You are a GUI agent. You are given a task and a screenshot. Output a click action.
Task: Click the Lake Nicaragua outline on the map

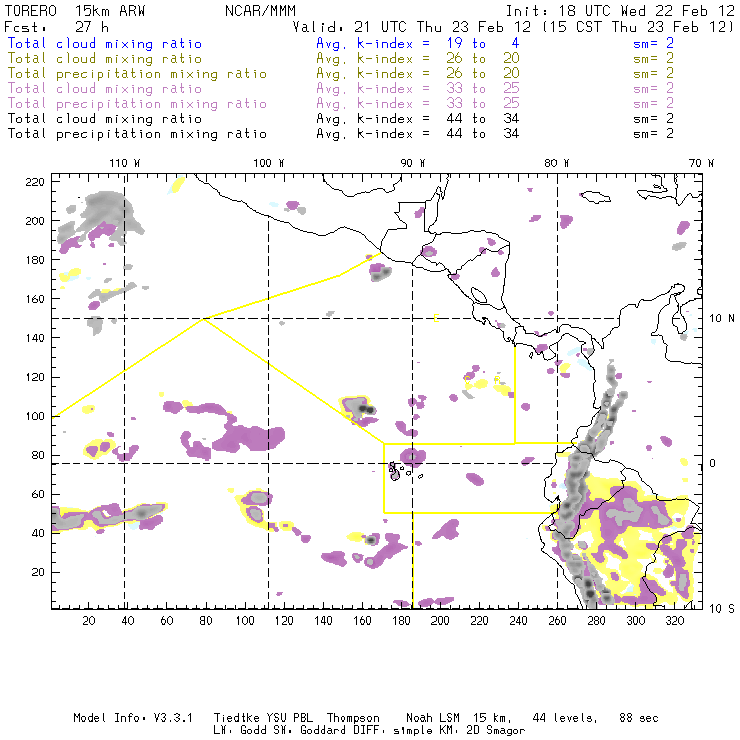478,295
